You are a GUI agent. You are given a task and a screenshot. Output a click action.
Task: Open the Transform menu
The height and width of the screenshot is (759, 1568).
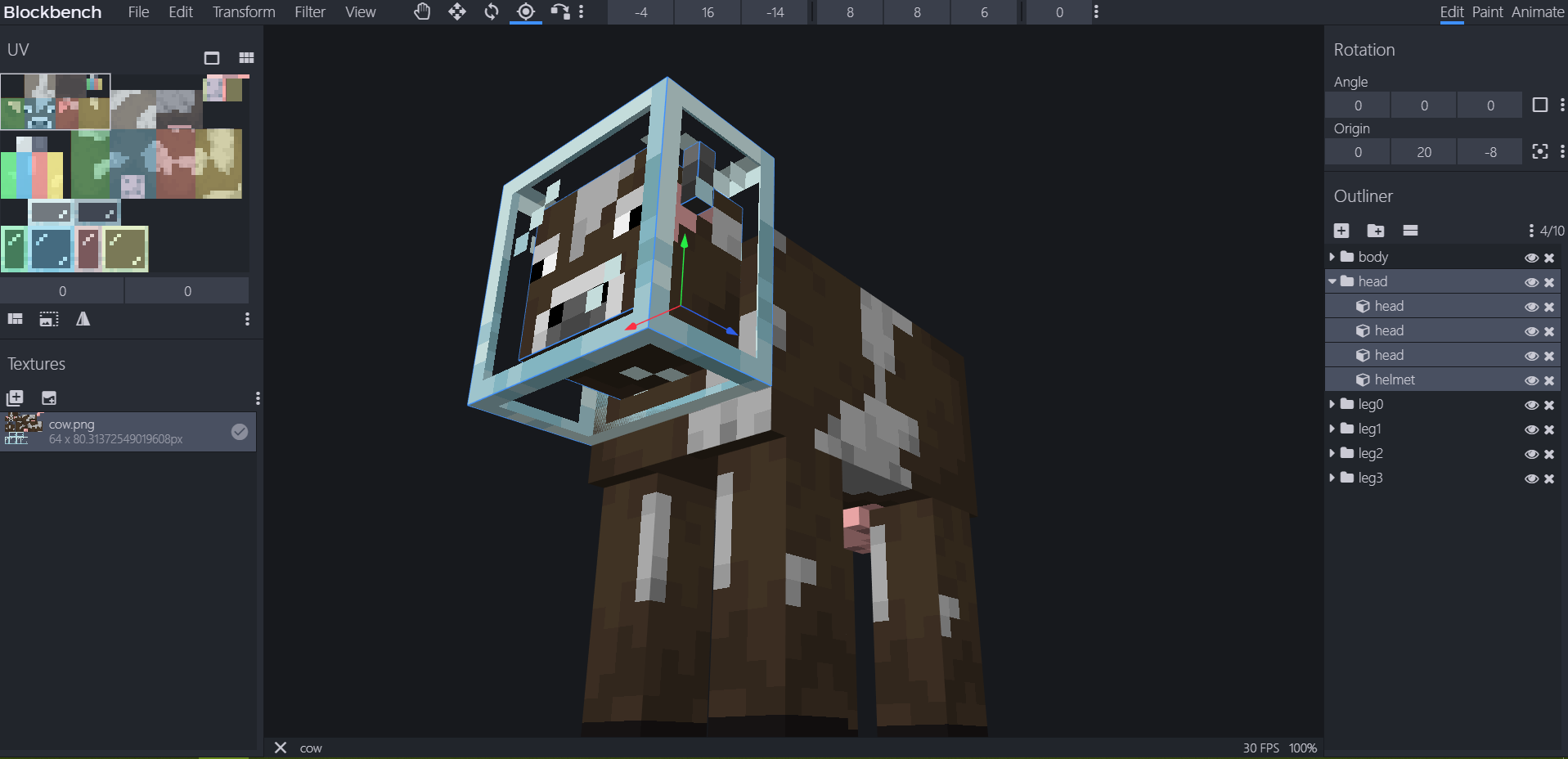coord(244,11)
